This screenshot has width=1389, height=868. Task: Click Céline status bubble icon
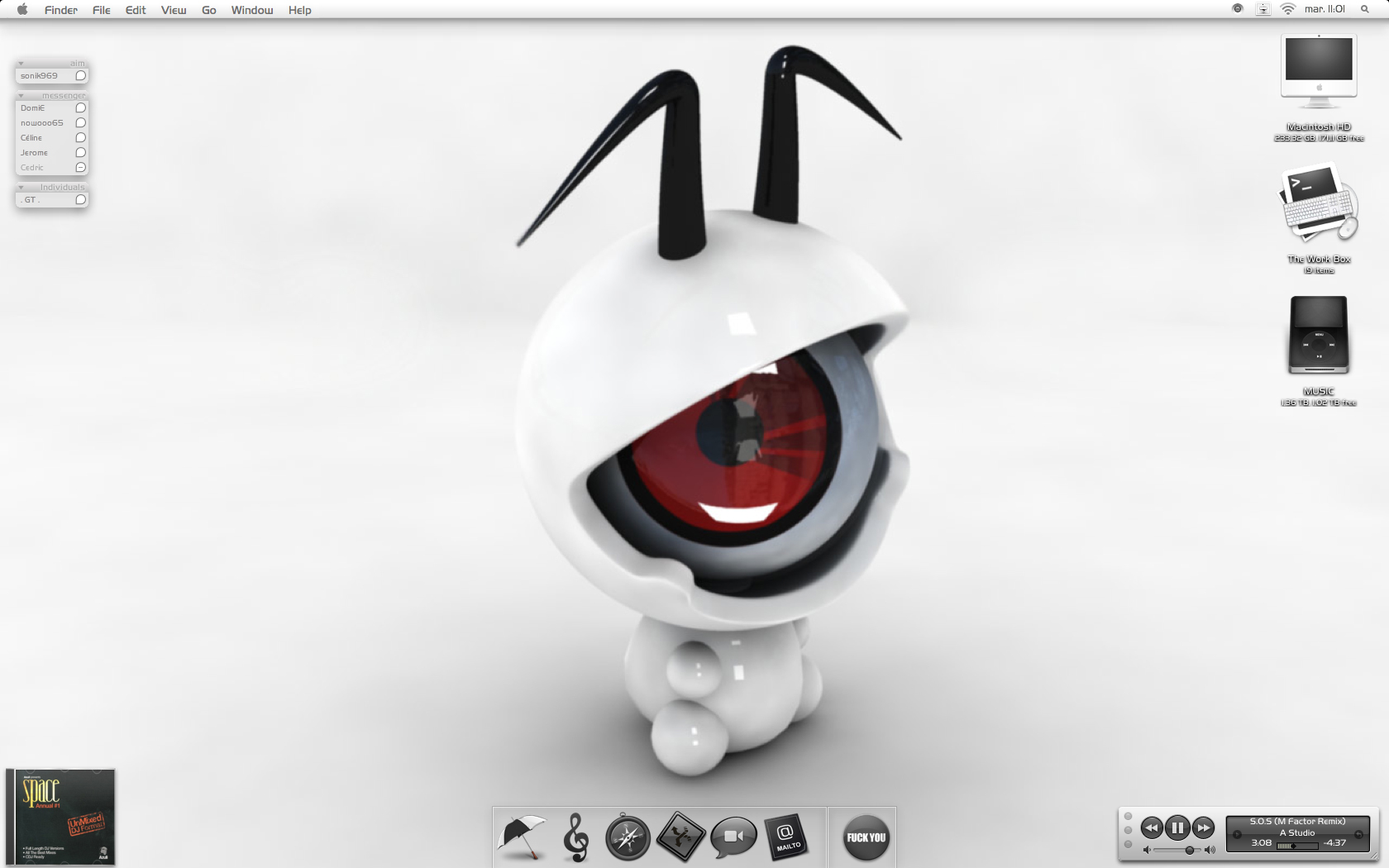81,137
